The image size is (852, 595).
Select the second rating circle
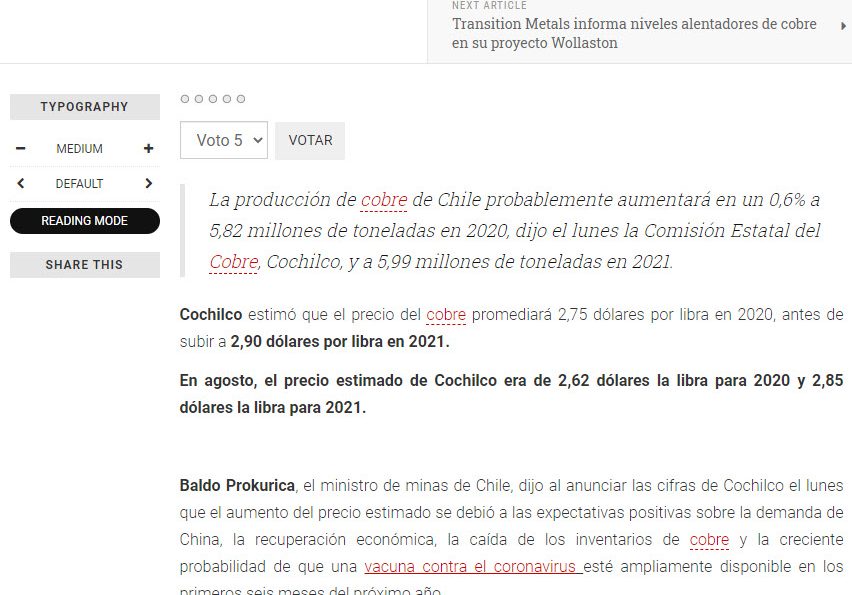click(199, 99)
